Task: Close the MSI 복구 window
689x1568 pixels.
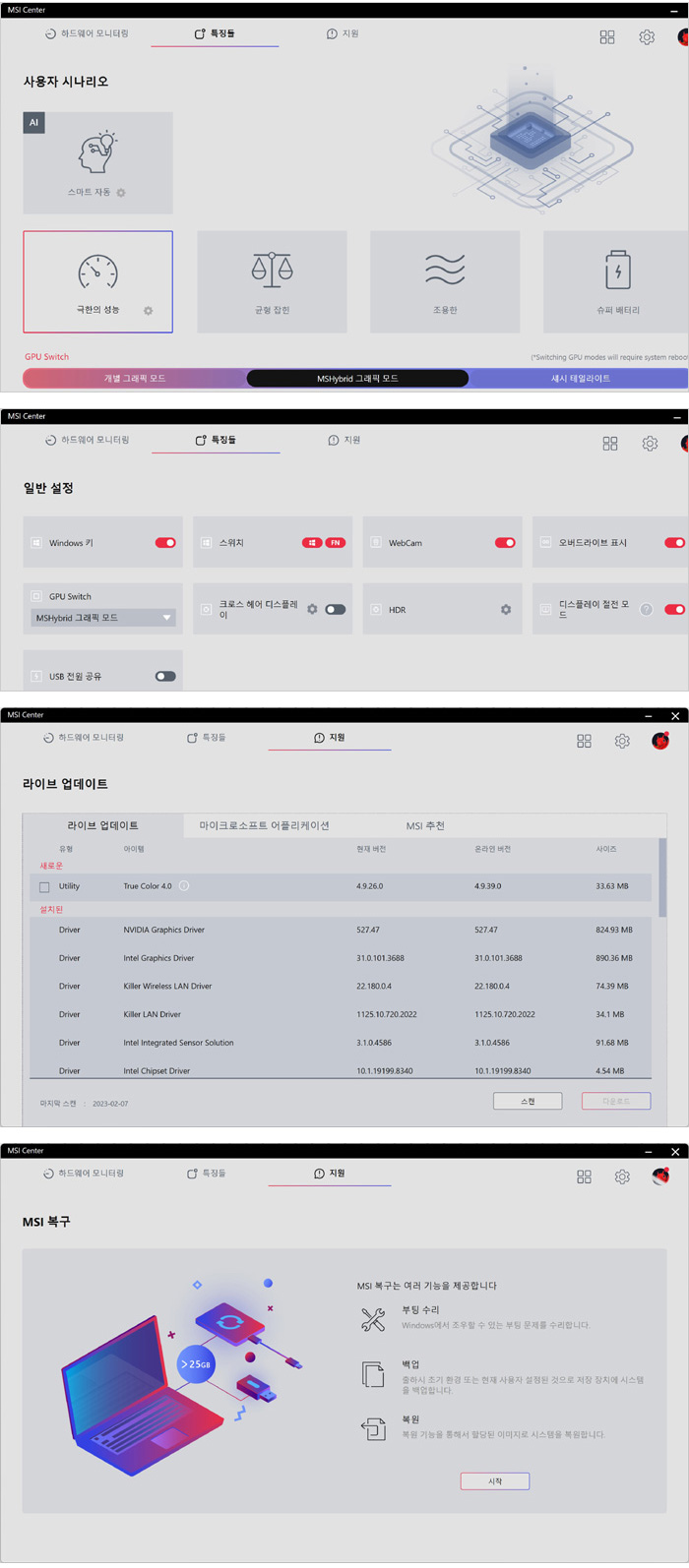Action: (675, 1152)
